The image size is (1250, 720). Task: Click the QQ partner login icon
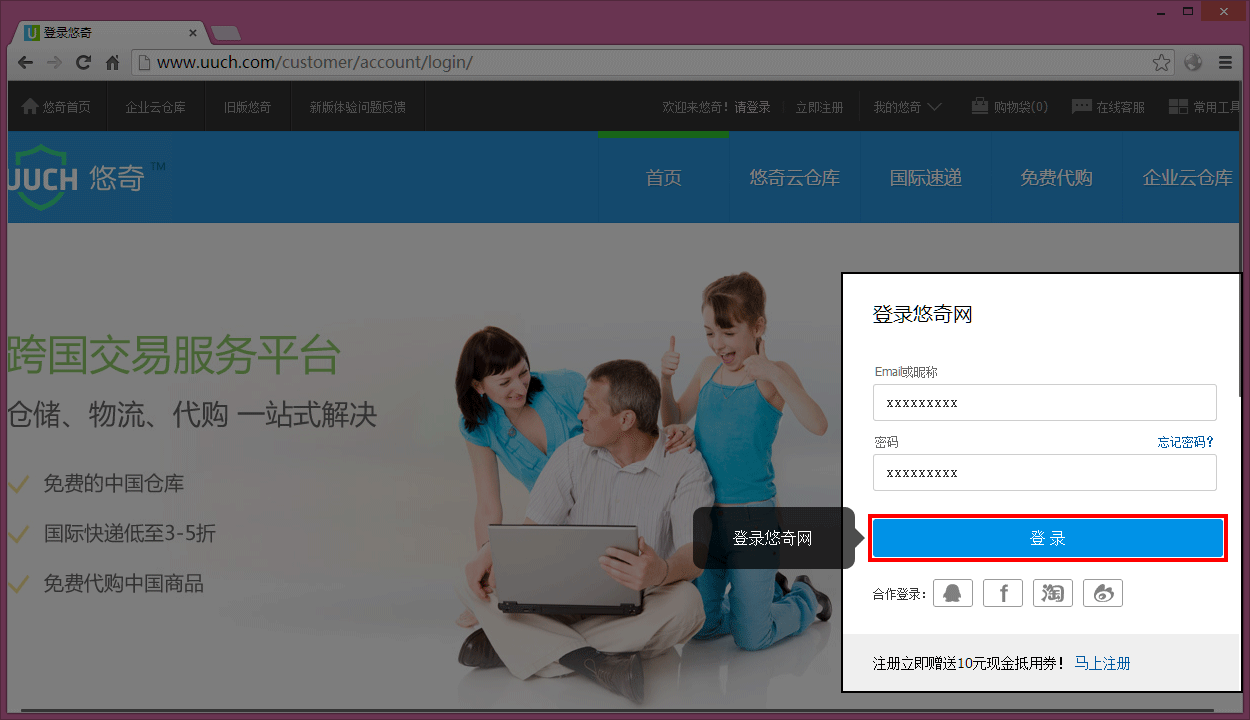point(953,593)
